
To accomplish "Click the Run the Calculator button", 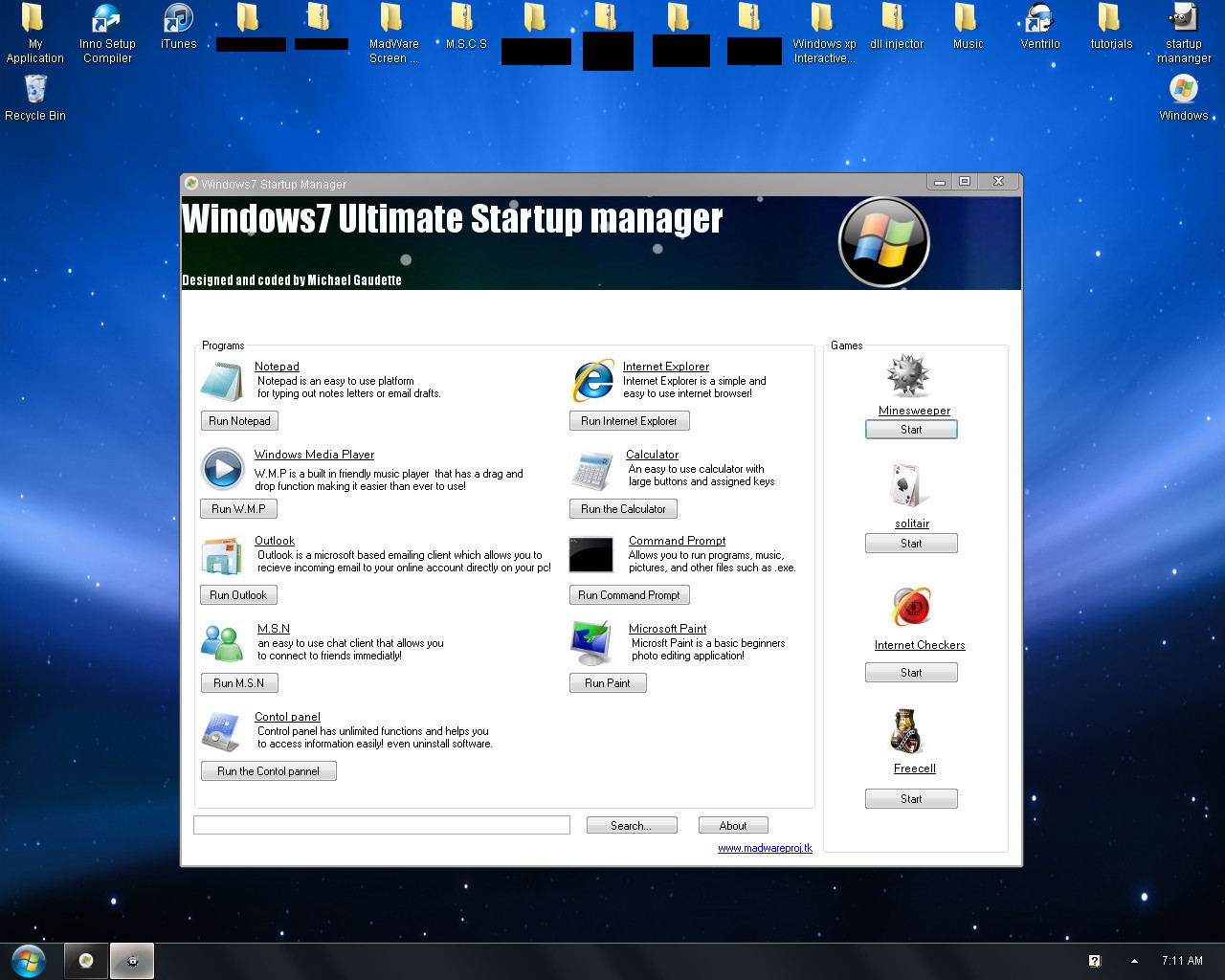I will 623,509.
